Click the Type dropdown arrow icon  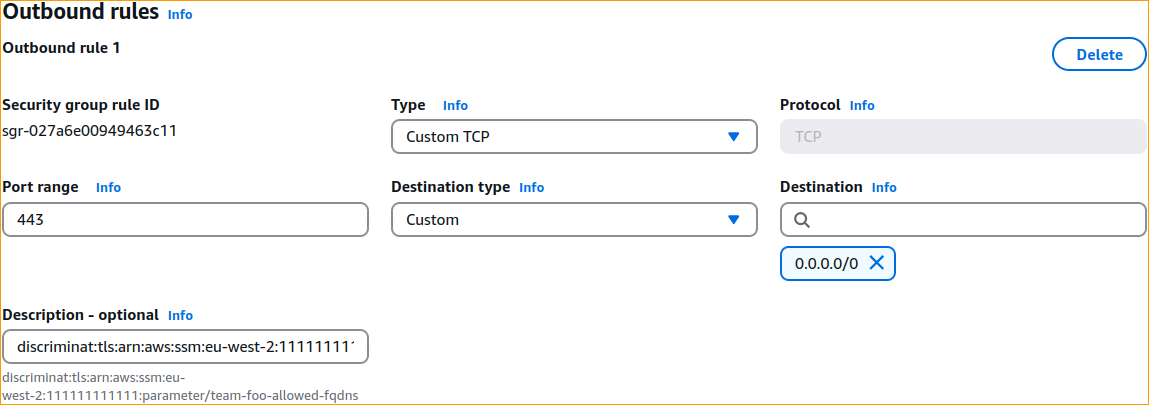(x=733, y=137)
